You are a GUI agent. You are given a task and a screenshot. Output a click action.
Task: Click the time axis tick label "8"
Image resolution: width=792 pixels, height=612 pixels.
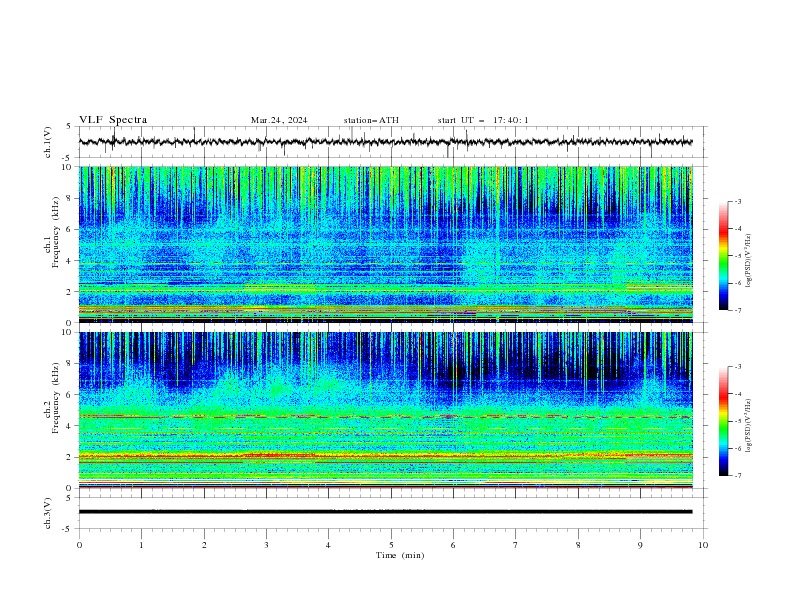click(x=578, y=545)
